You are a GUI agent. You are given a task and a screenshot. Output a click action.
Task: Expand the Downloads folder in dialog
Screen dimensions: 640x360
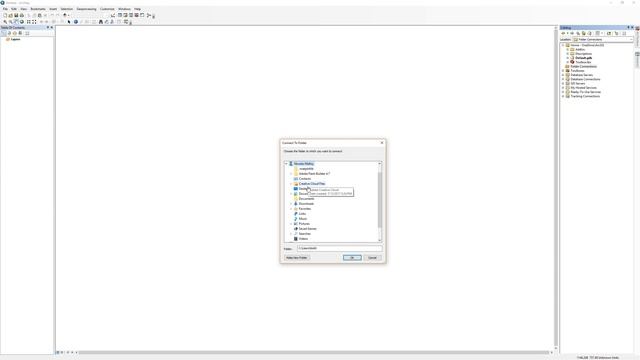tap(291, 204)
